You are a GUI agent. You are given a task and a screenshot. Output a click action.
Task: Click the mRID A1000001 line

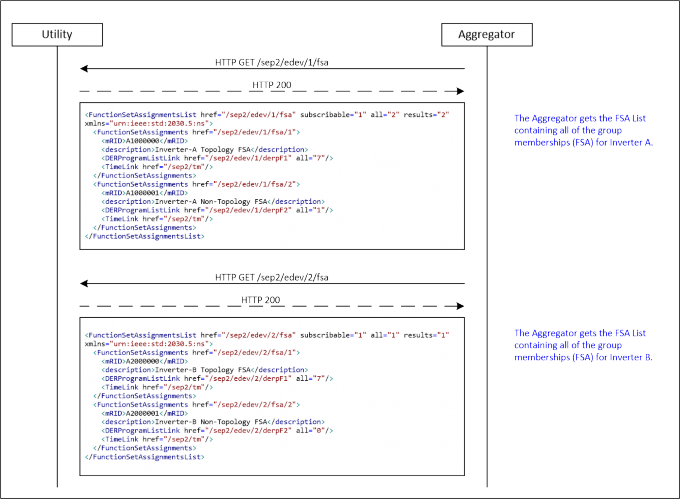pos(143,192)
